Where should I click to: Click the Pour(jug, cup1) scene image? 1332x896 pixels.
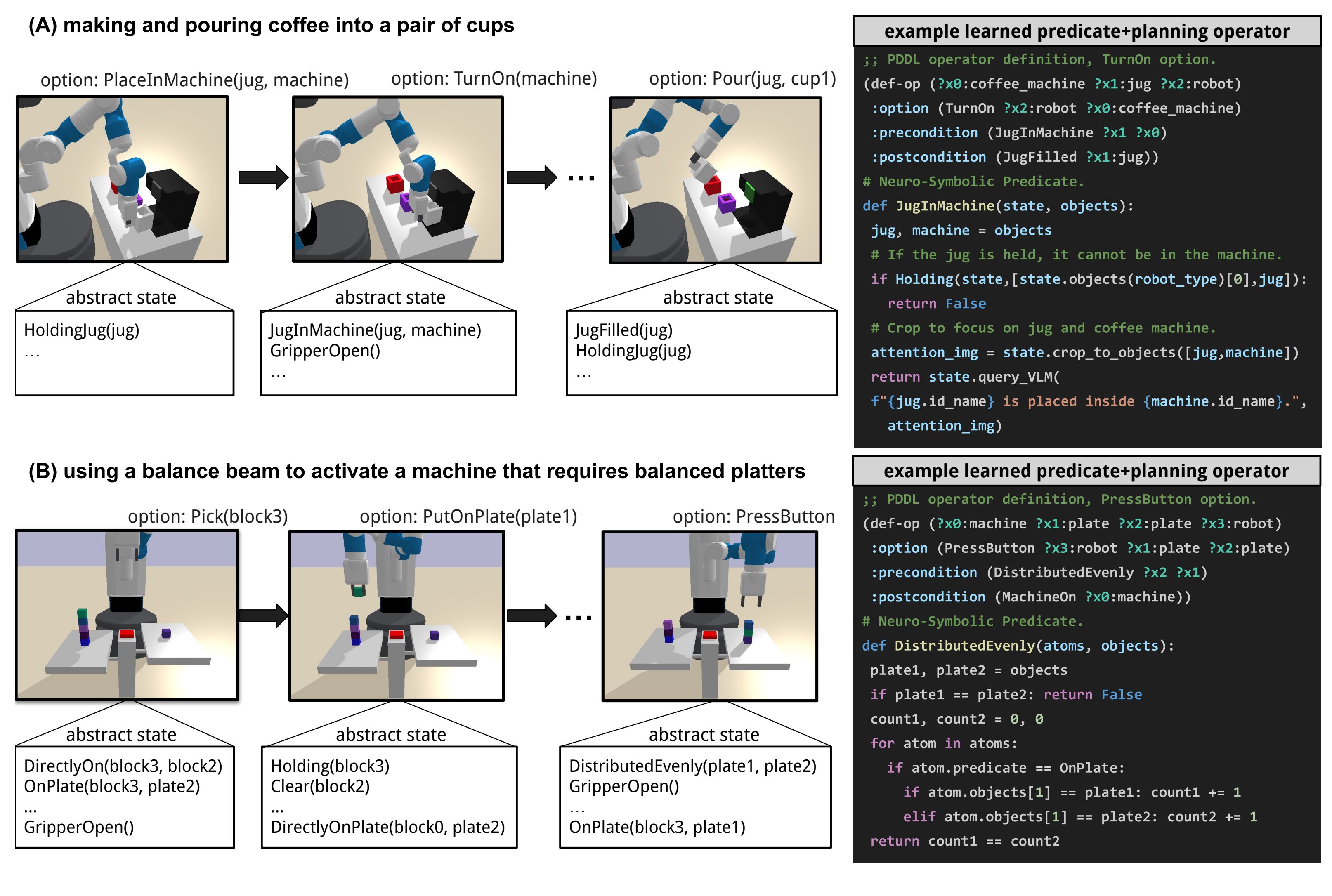(716, 181)
